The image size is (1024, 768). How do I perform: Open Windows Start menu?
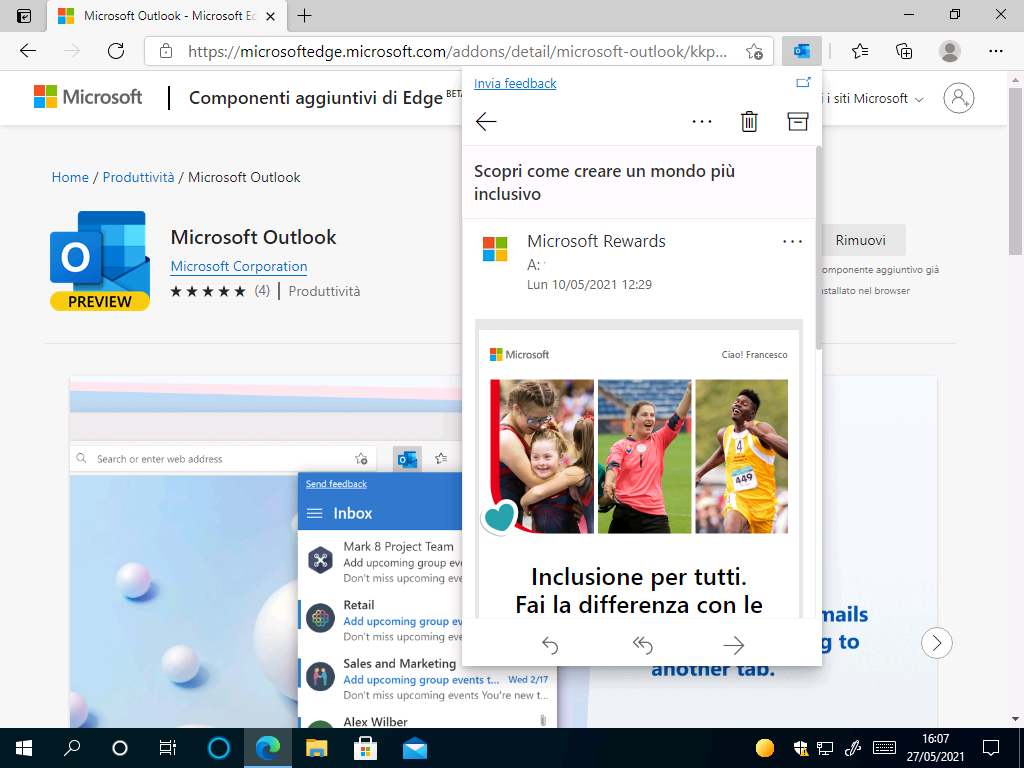pos(24,748)
